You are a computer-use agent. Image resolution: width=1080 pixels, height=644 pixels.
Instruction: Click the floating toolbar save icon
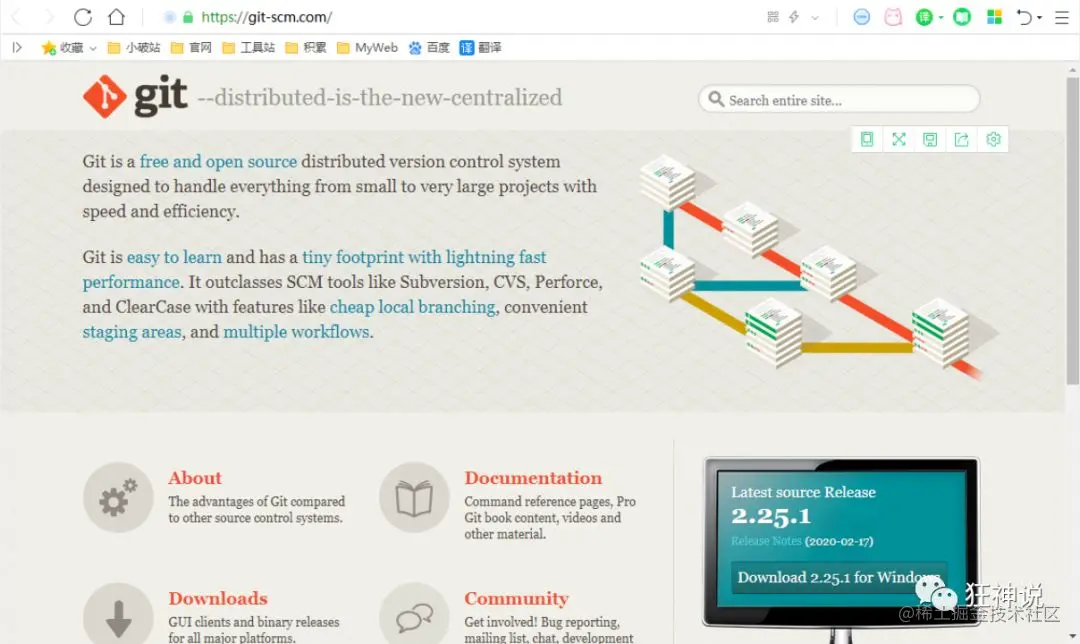[x=930, y=140]
